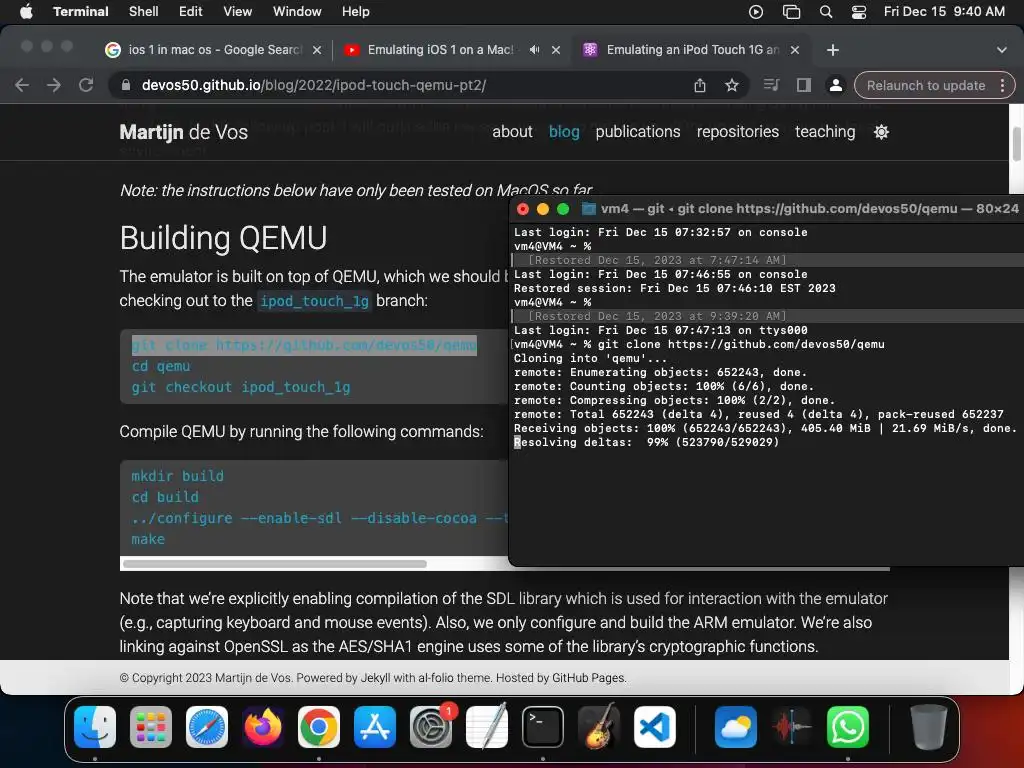
Task: Open a new Chrome tab
Action: [833, 50]
